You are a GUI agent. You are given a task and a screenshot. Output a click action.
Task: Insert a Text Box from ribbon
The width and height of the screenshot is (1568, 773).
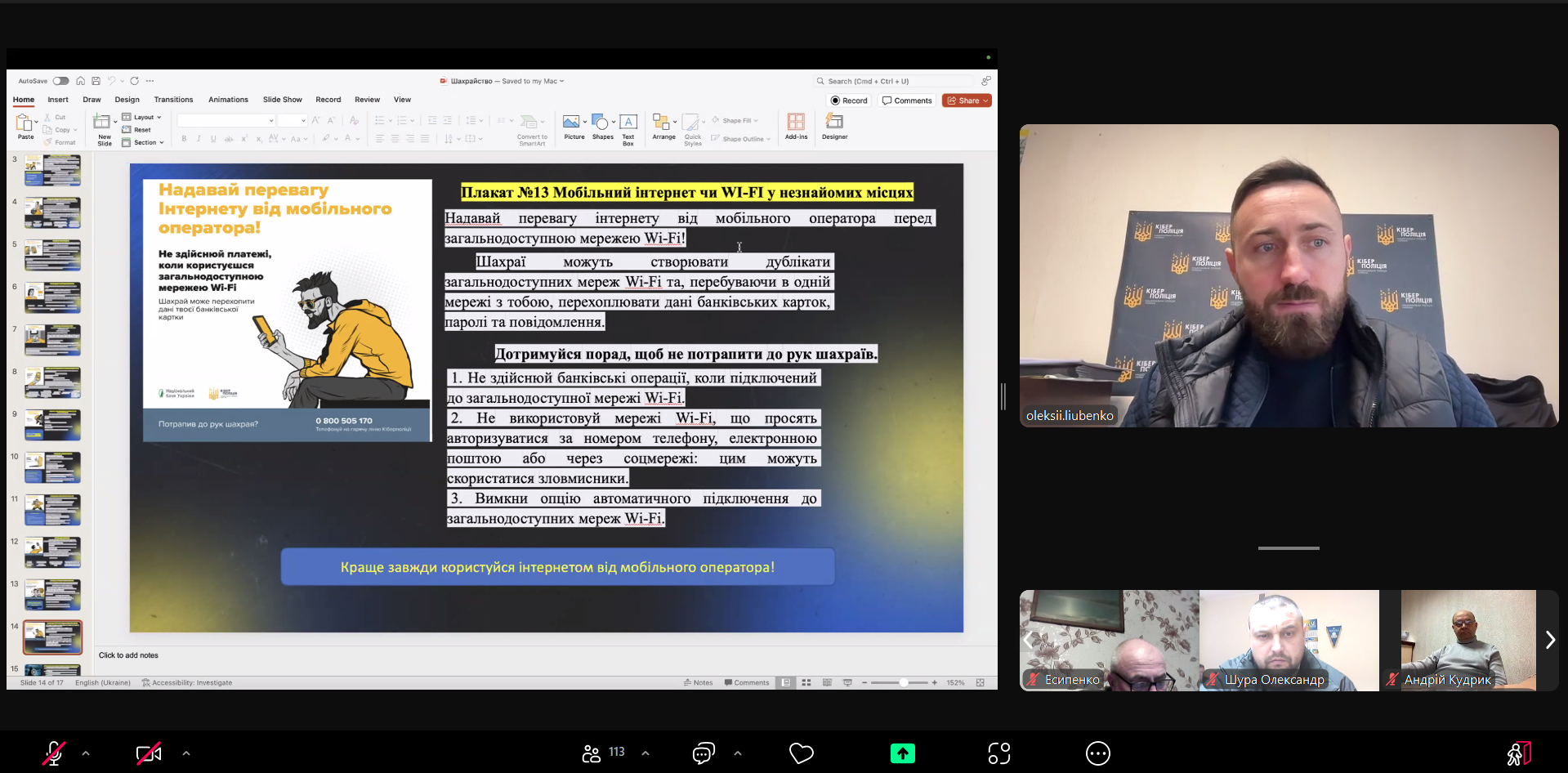click(x=628, y=123)
